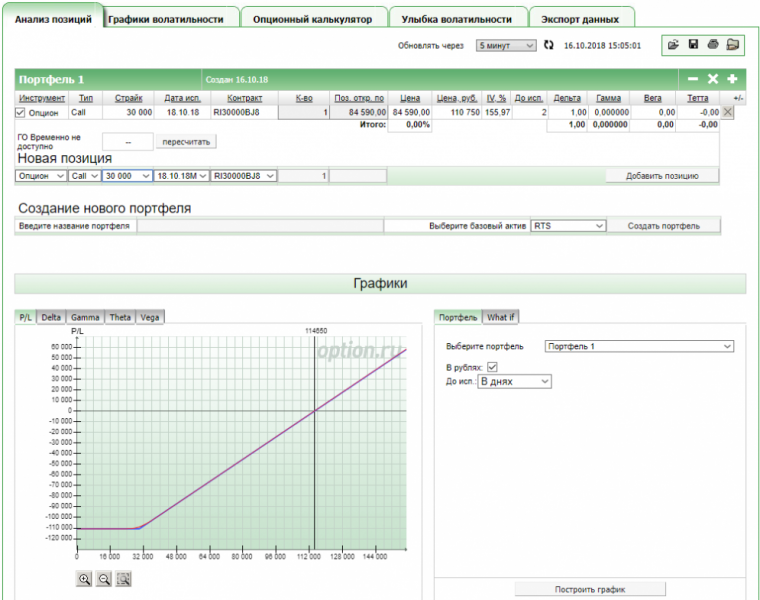The height and width of the screenshot is (600, 760).
Task: Open the Call option type dropdown
Action: tap(84, 176)
